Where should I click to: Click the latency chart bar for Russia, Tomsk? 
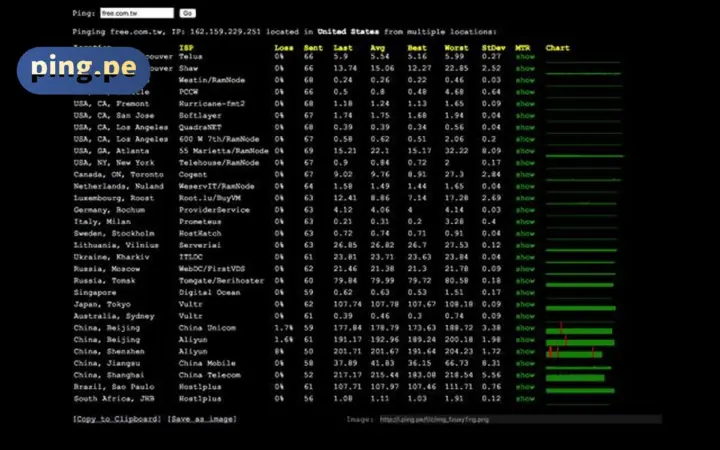(579, 285)
